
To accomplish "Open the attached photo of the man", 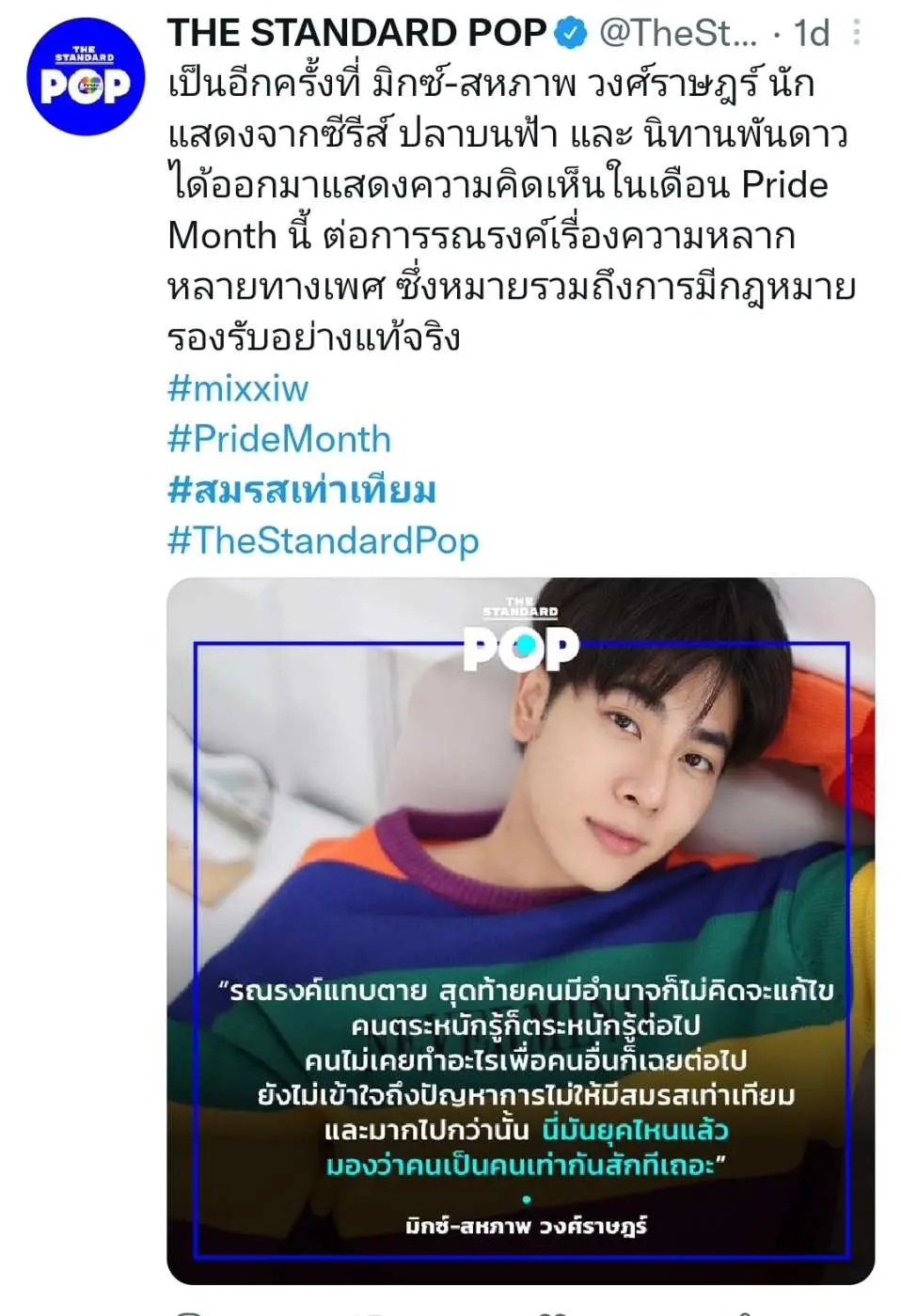I will [521, 931].
